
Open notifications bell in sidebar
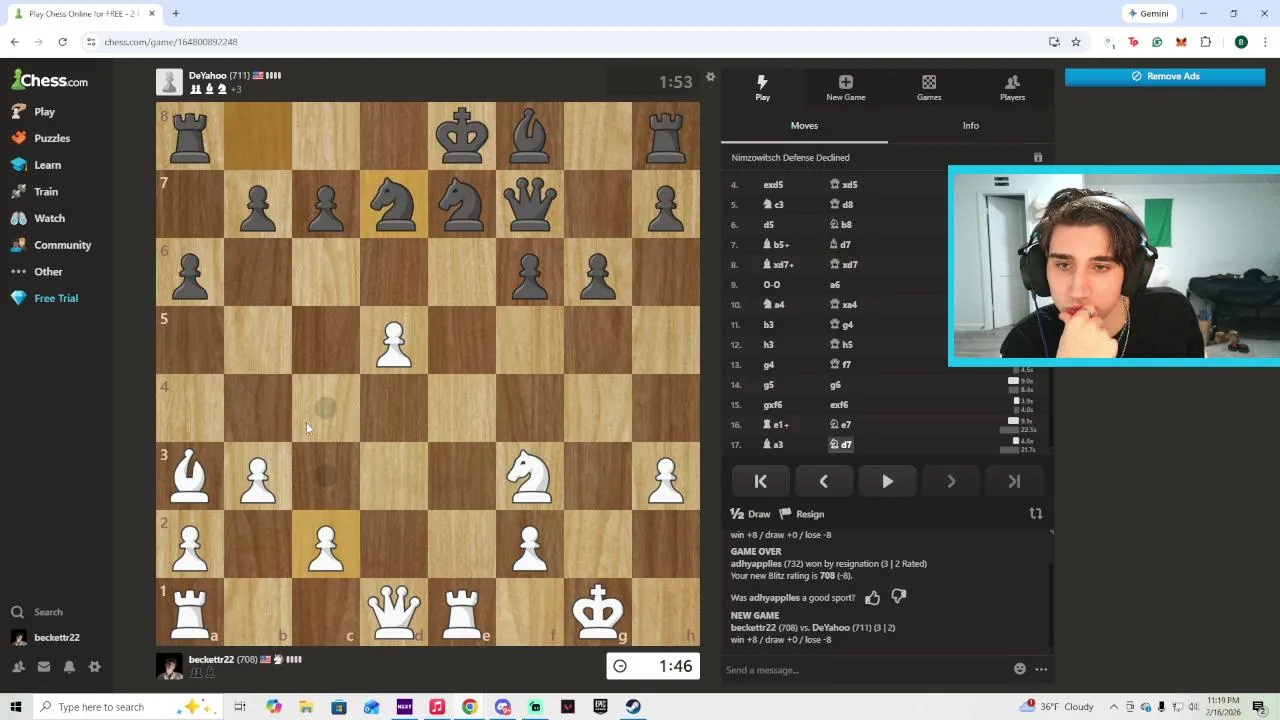(x=69, y=667)
